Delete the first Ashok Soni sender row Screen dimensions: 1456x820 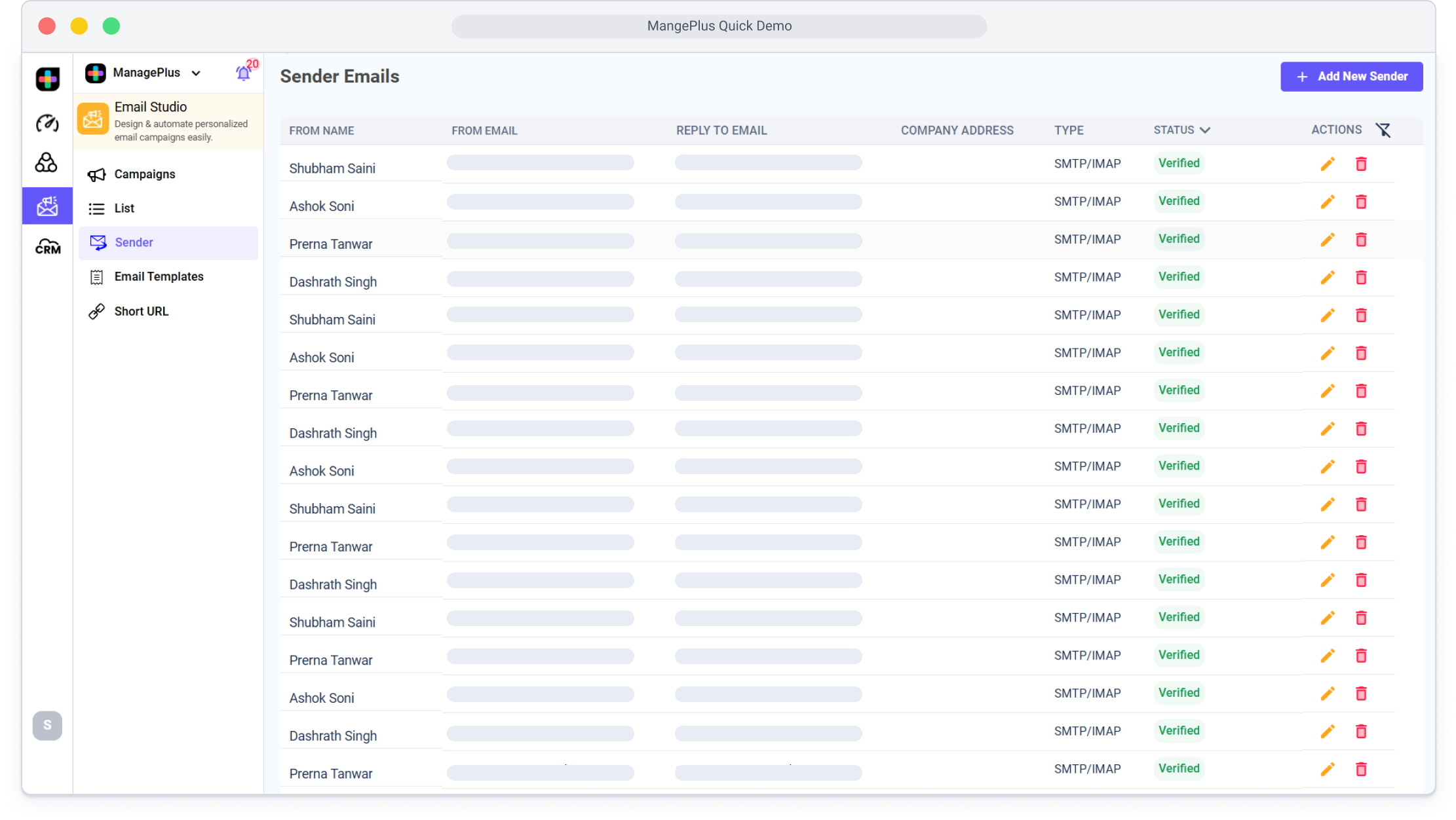coord(1360,202)
